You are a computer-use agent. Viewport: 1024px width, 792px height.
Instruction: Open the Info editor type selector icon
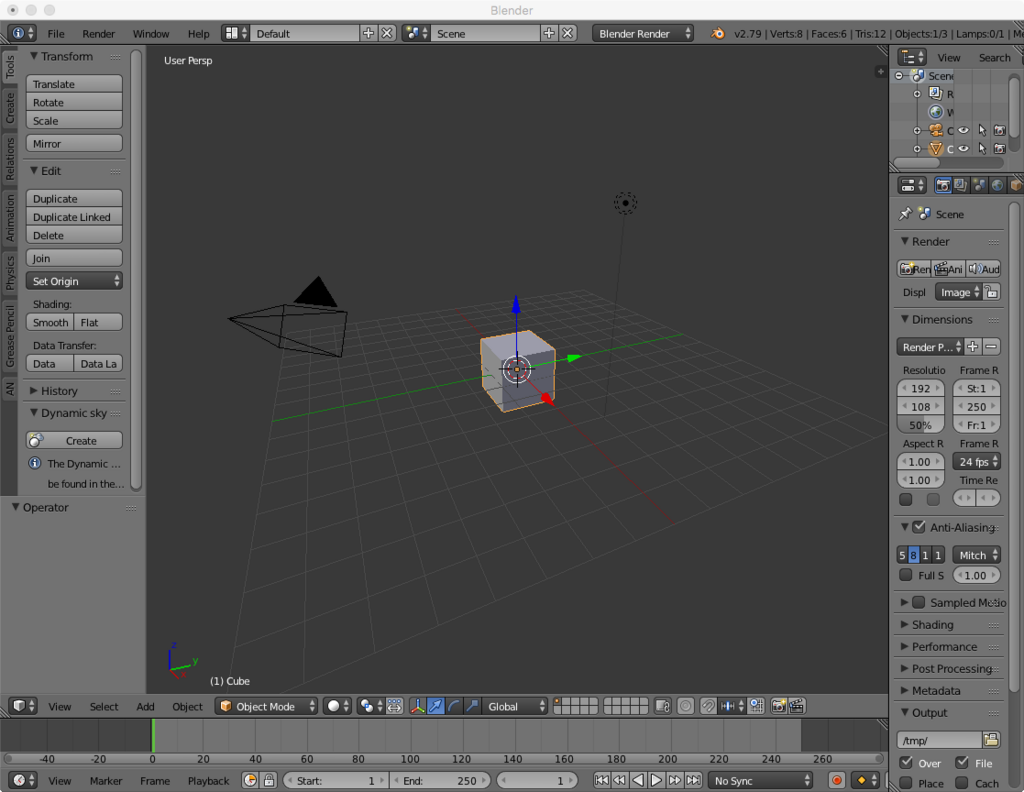23,33
